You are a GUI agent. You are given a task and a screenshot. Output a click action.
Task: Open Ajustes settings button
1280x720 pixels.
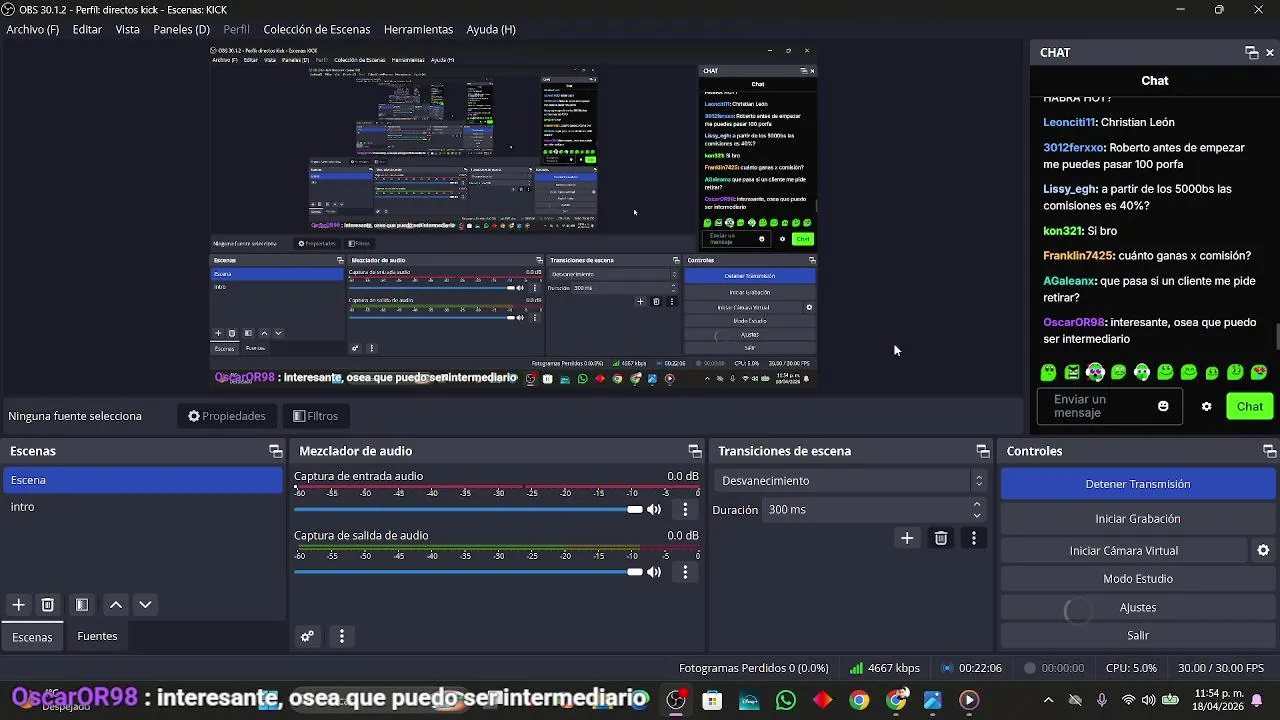(1138, 607)
